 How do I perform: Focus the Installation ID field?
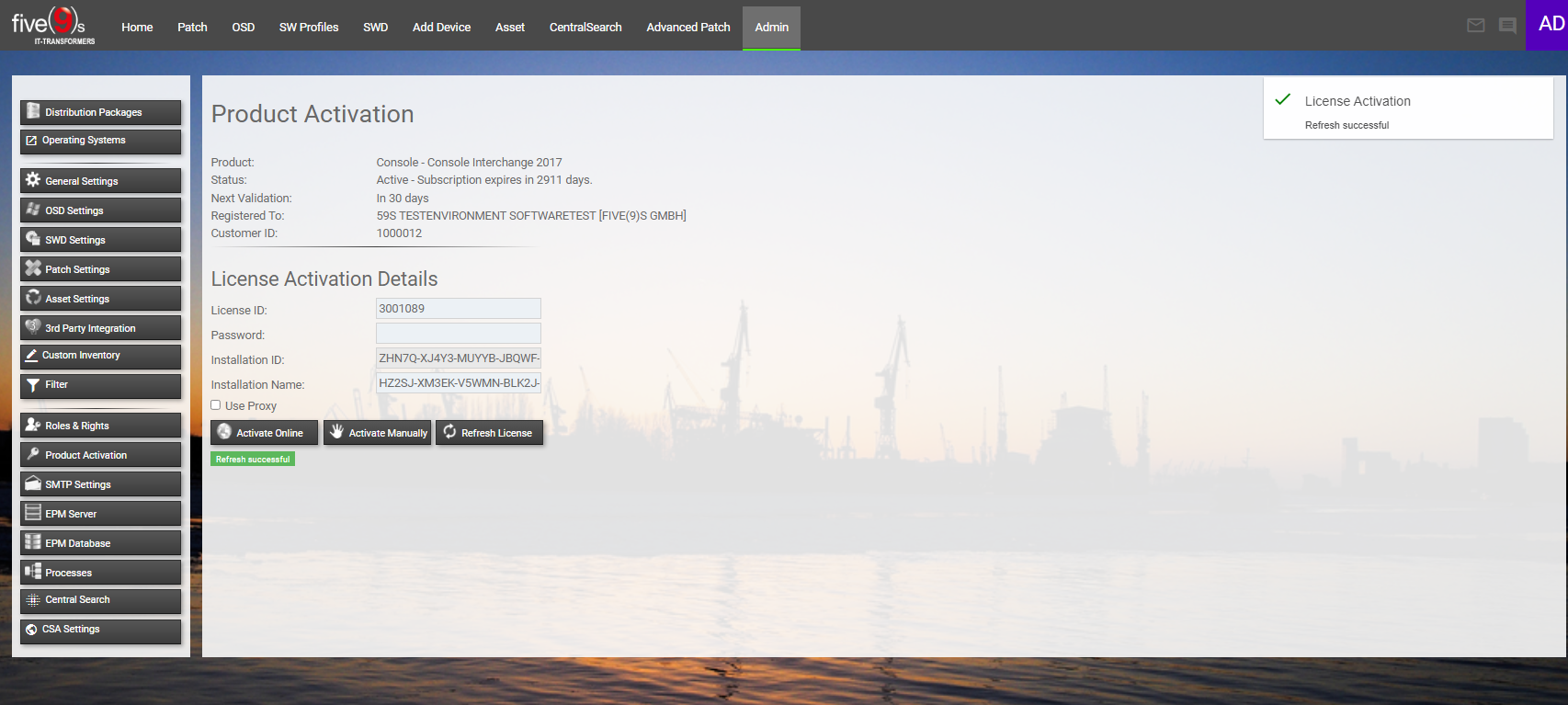tap(459, 358)
